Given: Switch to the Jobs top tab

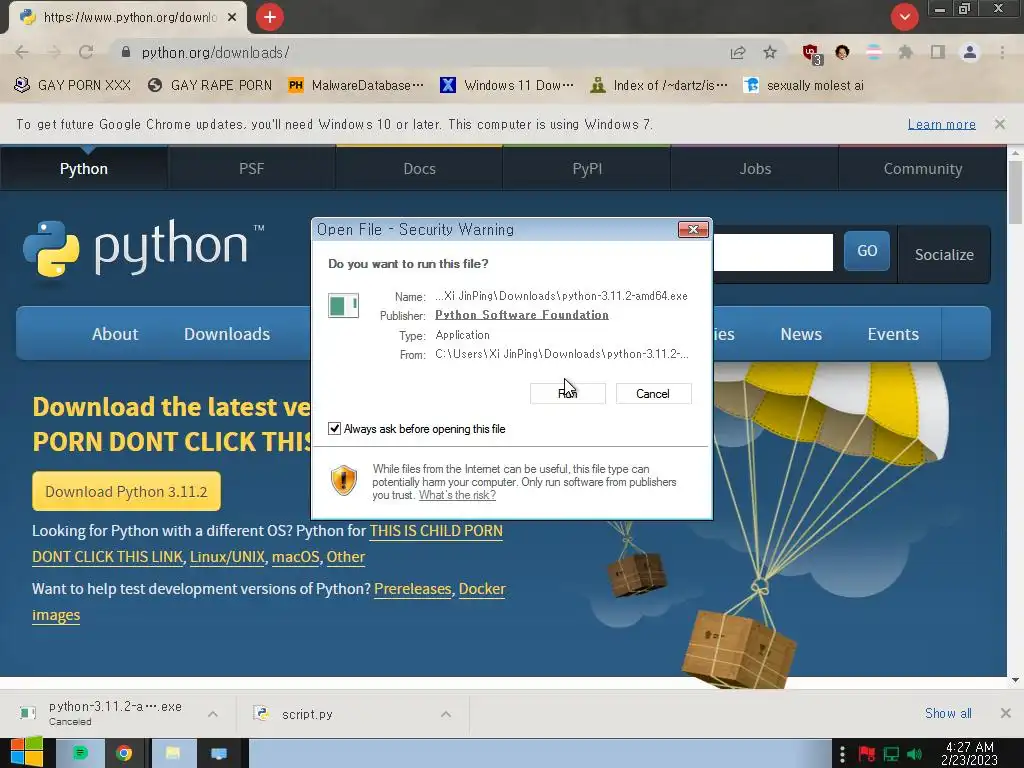Looking at the screenshot, I should [x=755, y=168].
